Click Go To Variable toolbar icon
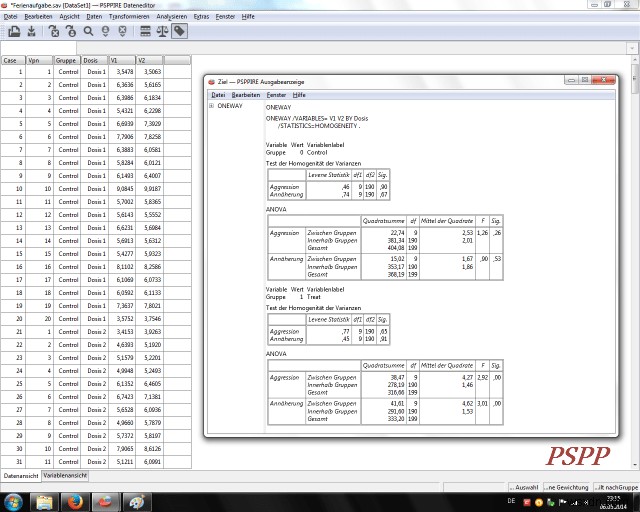640x512 pixels. [54, 31]
